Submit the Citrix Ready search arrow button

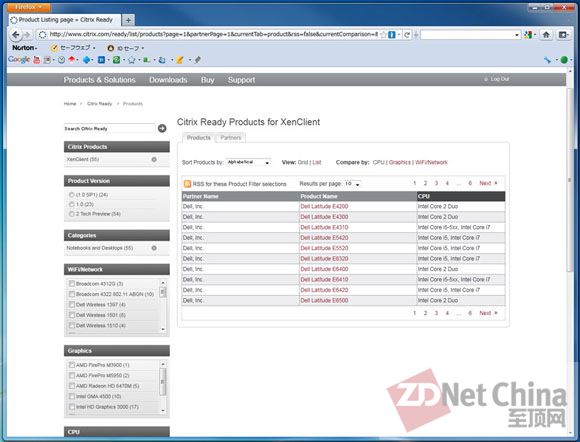pyautogui.click(x=162, y=128)
